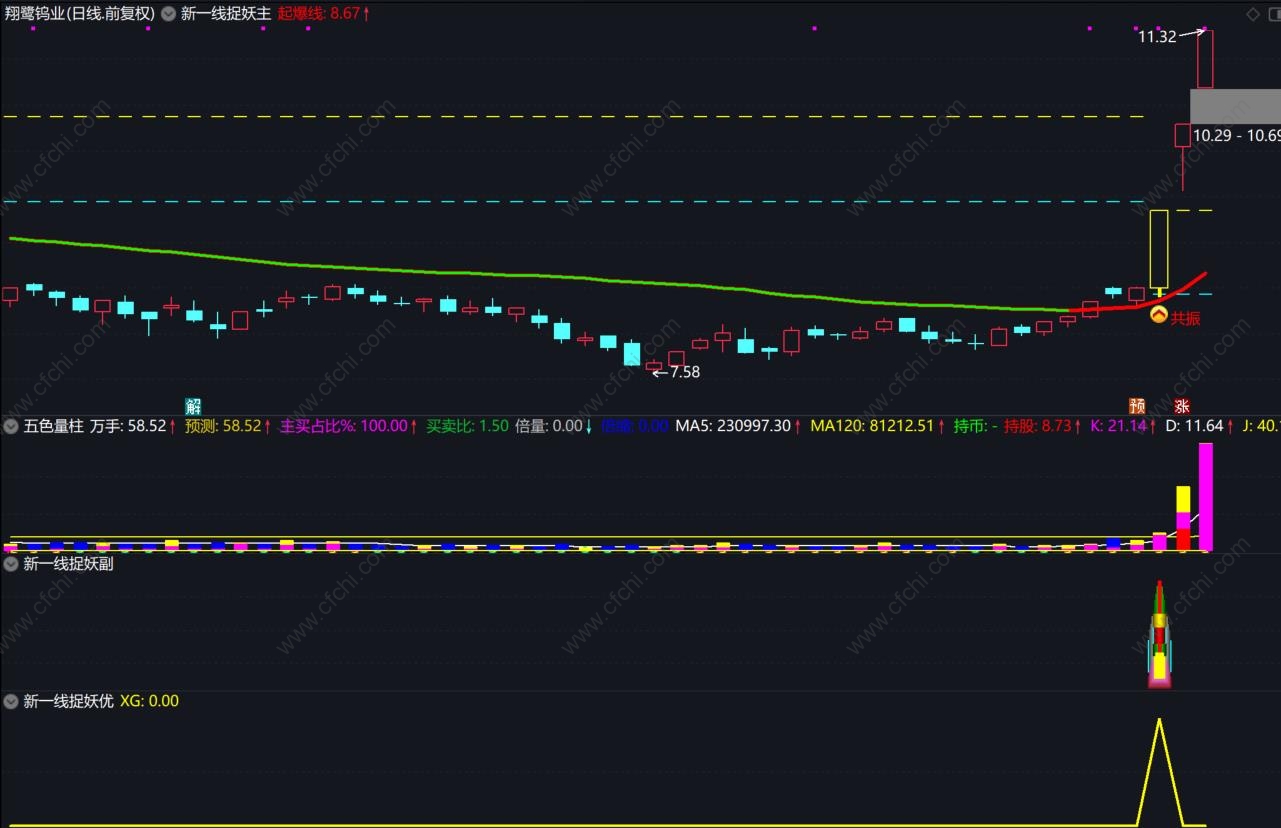Click the 倍量: 0.00 value
1281x828 pixels.
[x=553, y=426]
